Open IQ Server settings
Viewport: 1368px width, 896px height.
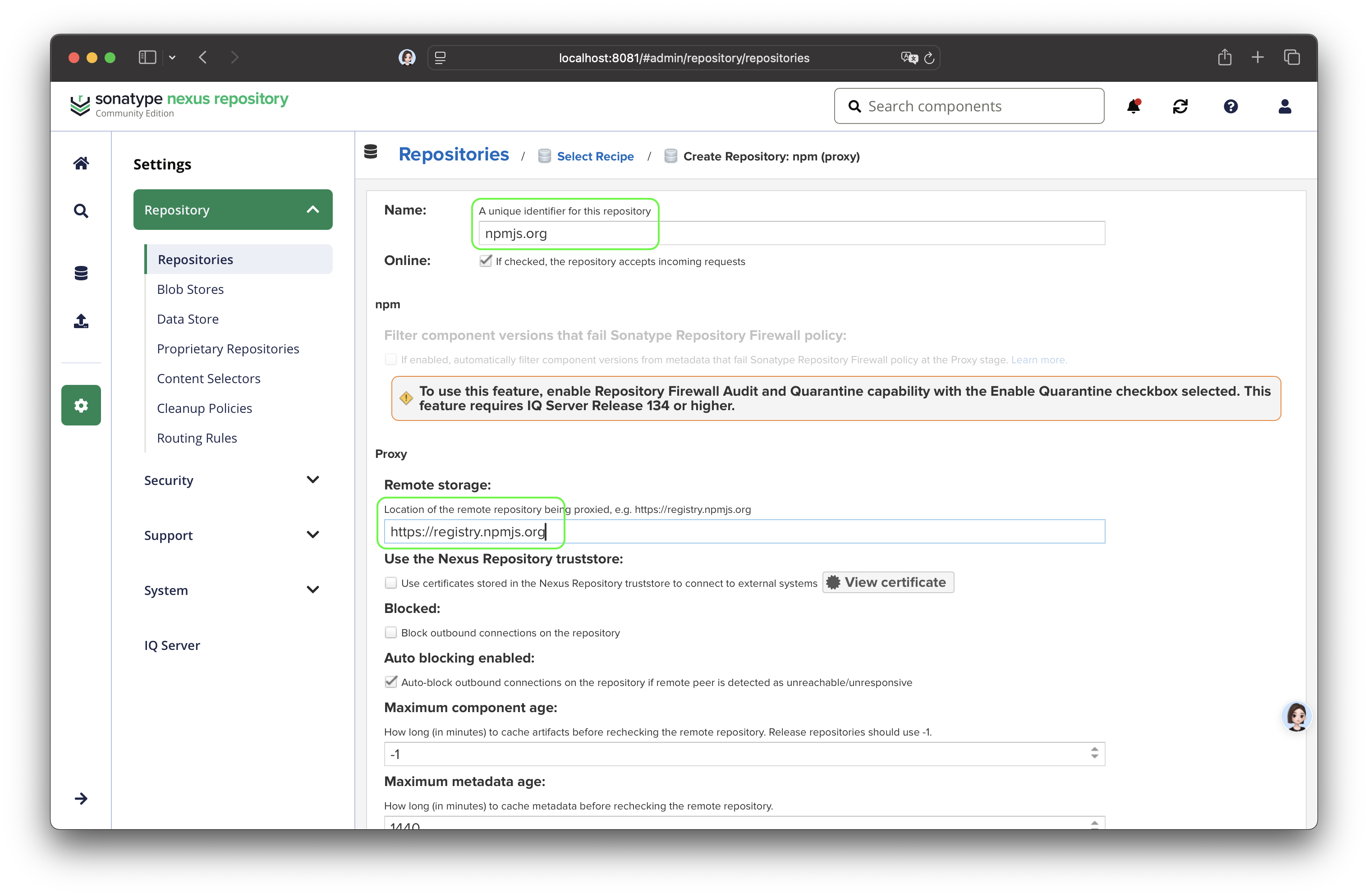click(172, 645)
